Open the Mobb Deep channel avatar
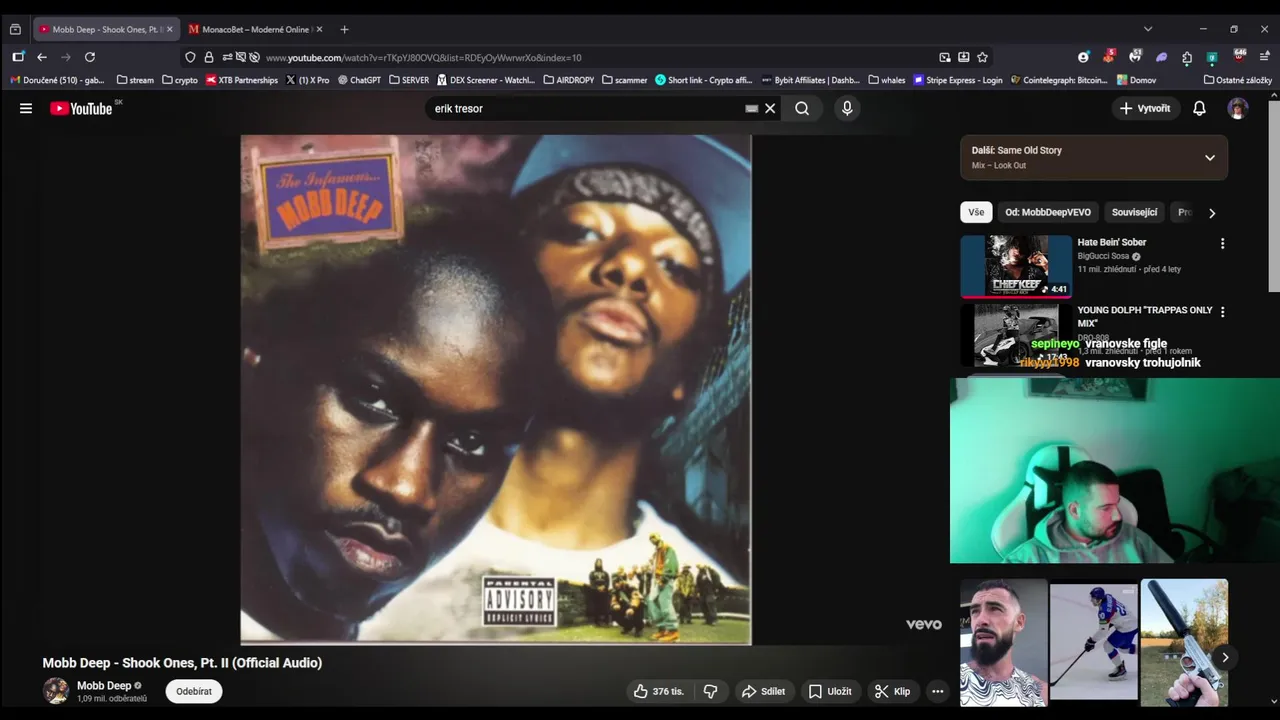 coord(56,691)
